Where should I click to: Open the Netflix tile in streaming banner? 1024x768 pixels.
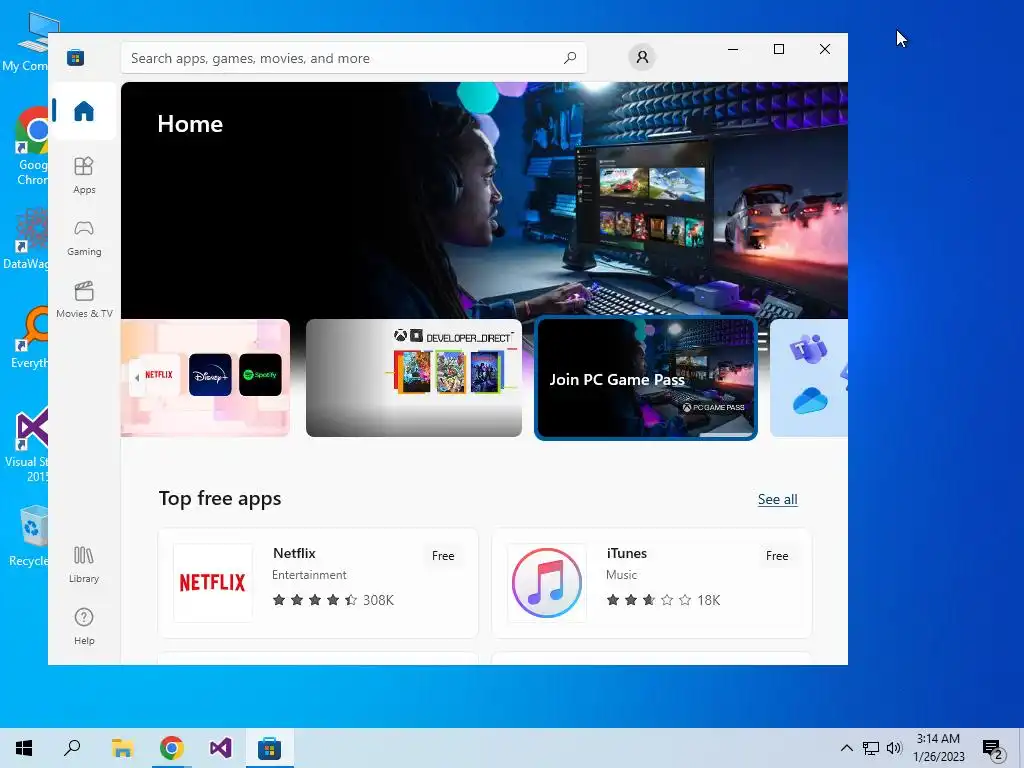[159, 375]
